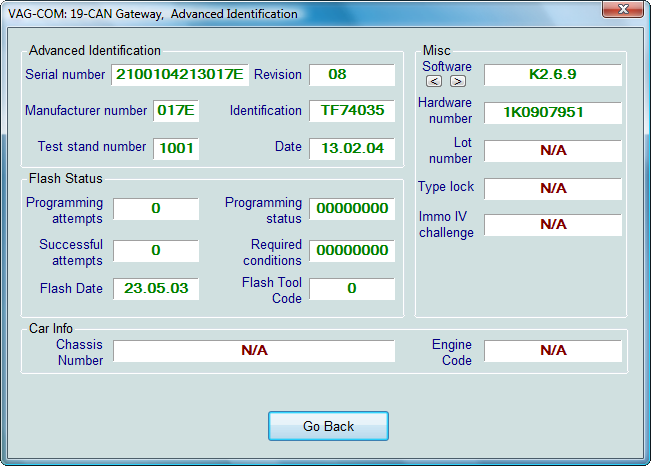Click the Test stand number field 1001

point(176,149)
